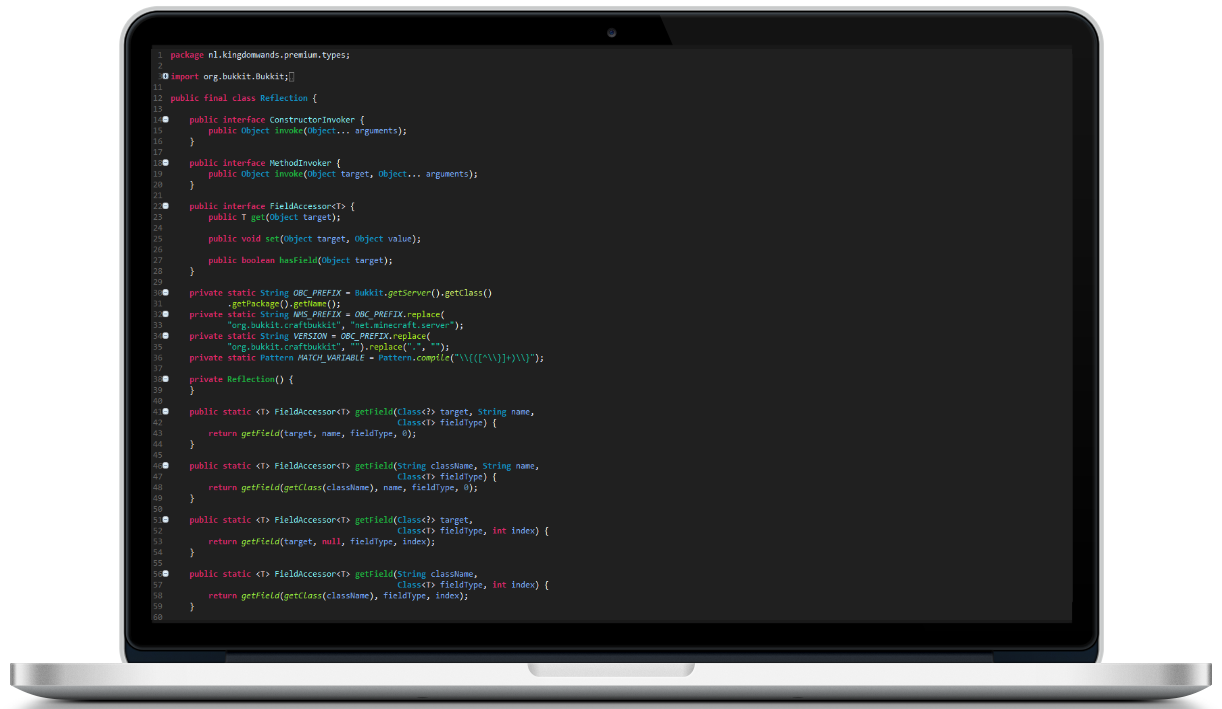
Task: Fold the getField method at line 46
Action: pos(165,465)
